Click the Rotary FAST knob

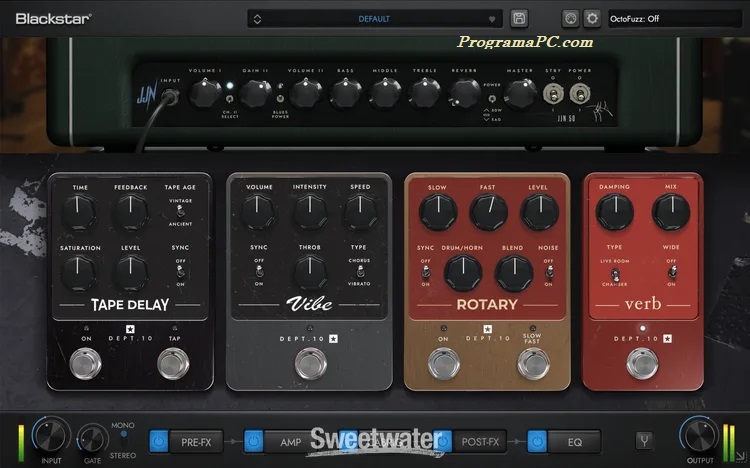click(488, 212)
